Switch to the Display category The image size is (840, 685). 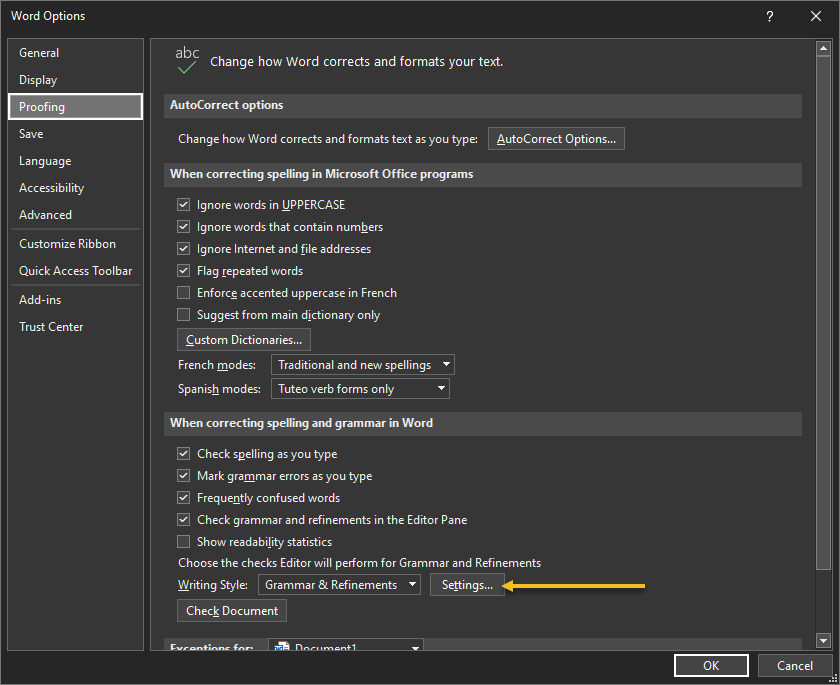[38, 80]
